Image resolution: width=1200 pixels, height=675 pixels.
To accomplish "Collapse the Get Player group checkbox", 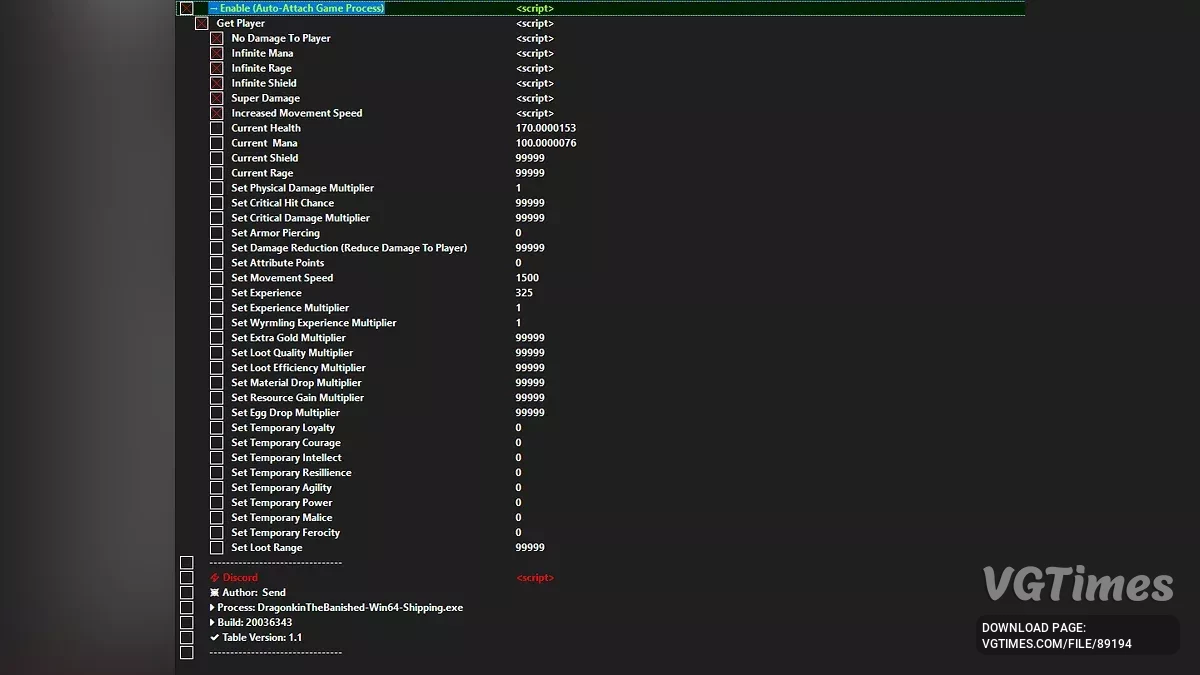I will (201, 23).
